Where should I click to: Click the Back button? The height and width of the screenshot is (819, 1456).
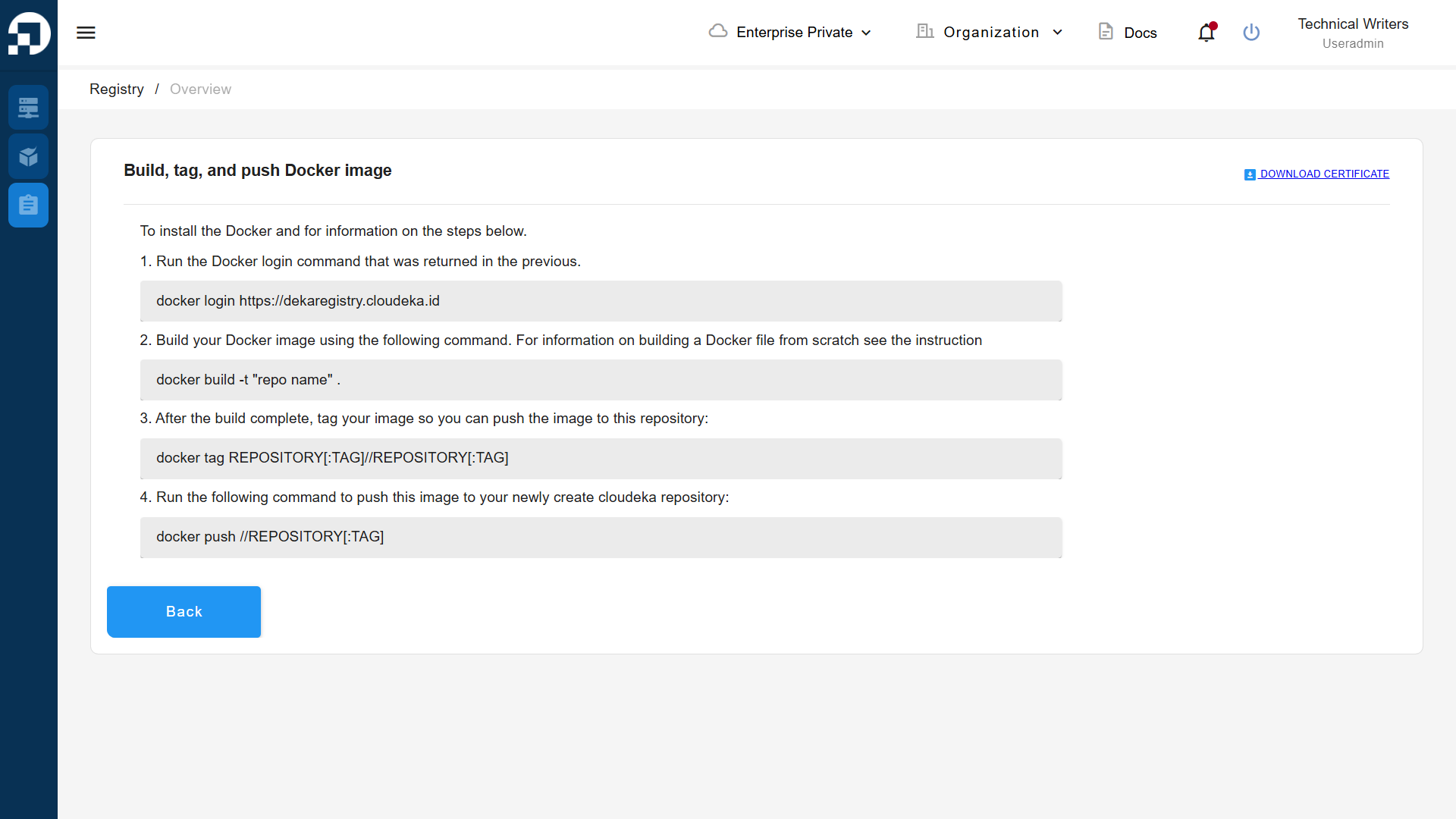pyautogui.click(x=184, y=612)
